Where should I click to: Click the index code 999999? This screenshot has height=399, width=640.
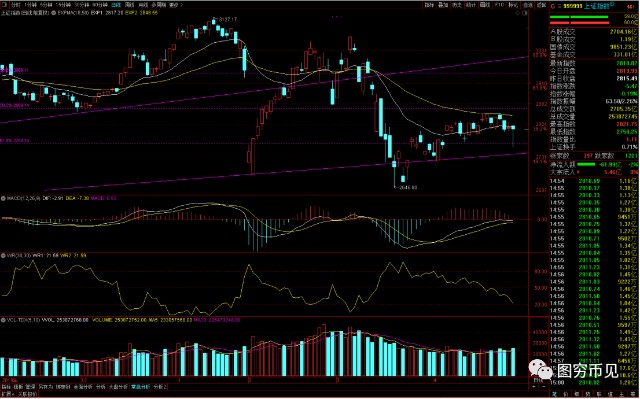[572, 6]
